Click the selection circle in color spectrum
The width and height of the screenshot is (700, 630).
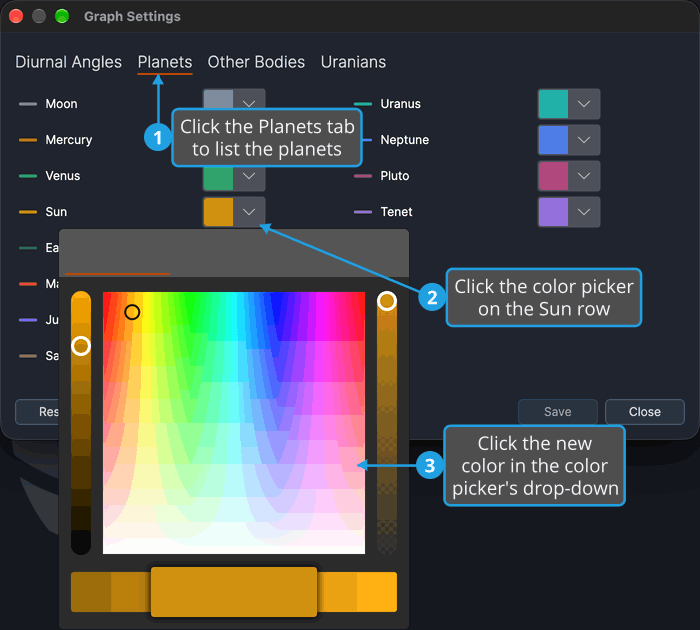point(132,312)
